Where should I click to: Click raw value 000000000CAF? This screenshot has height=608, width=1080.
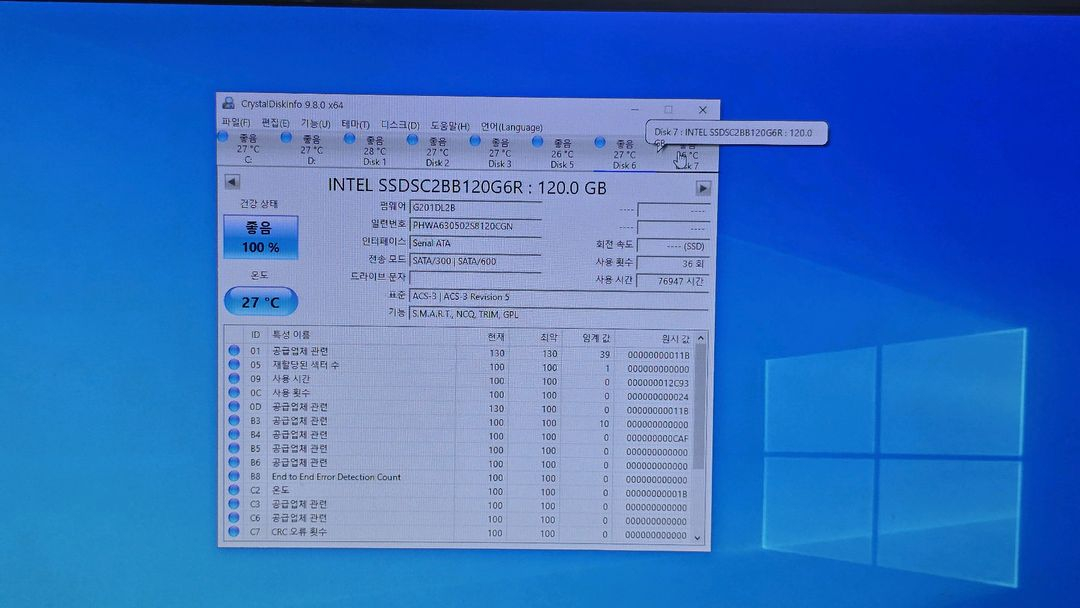click(x=658, y=438)
